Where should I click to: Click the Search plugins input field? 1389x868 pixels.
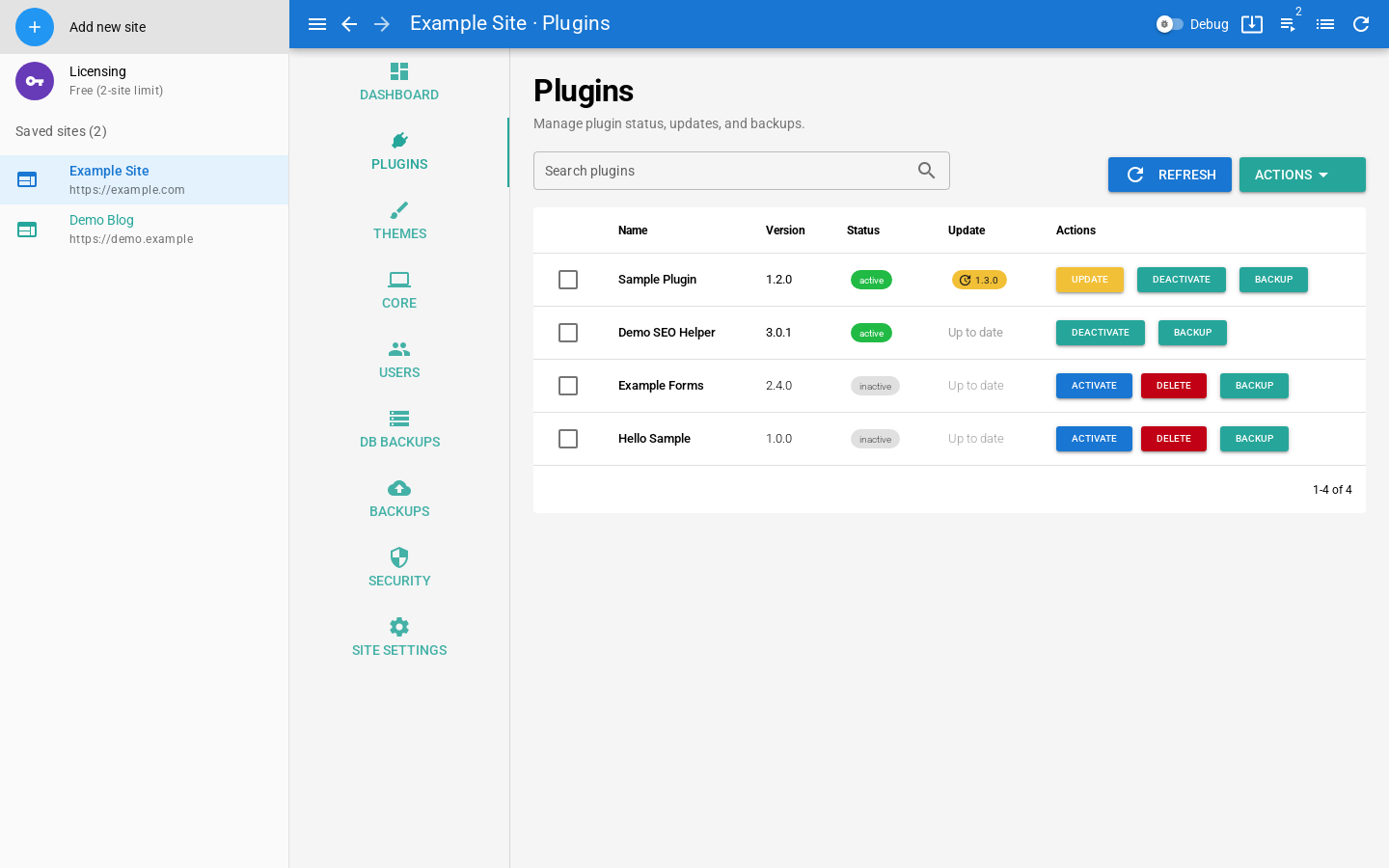(742, 171)
